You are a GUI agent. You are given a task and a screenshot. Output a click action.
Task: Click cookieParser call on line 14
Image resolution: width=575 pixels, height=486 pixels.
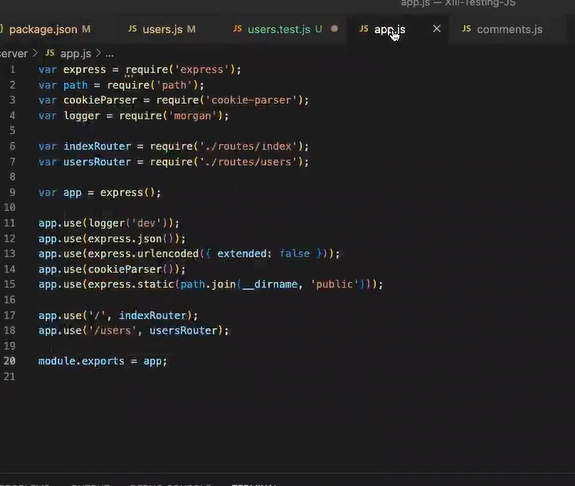click(x=131, y=269)
